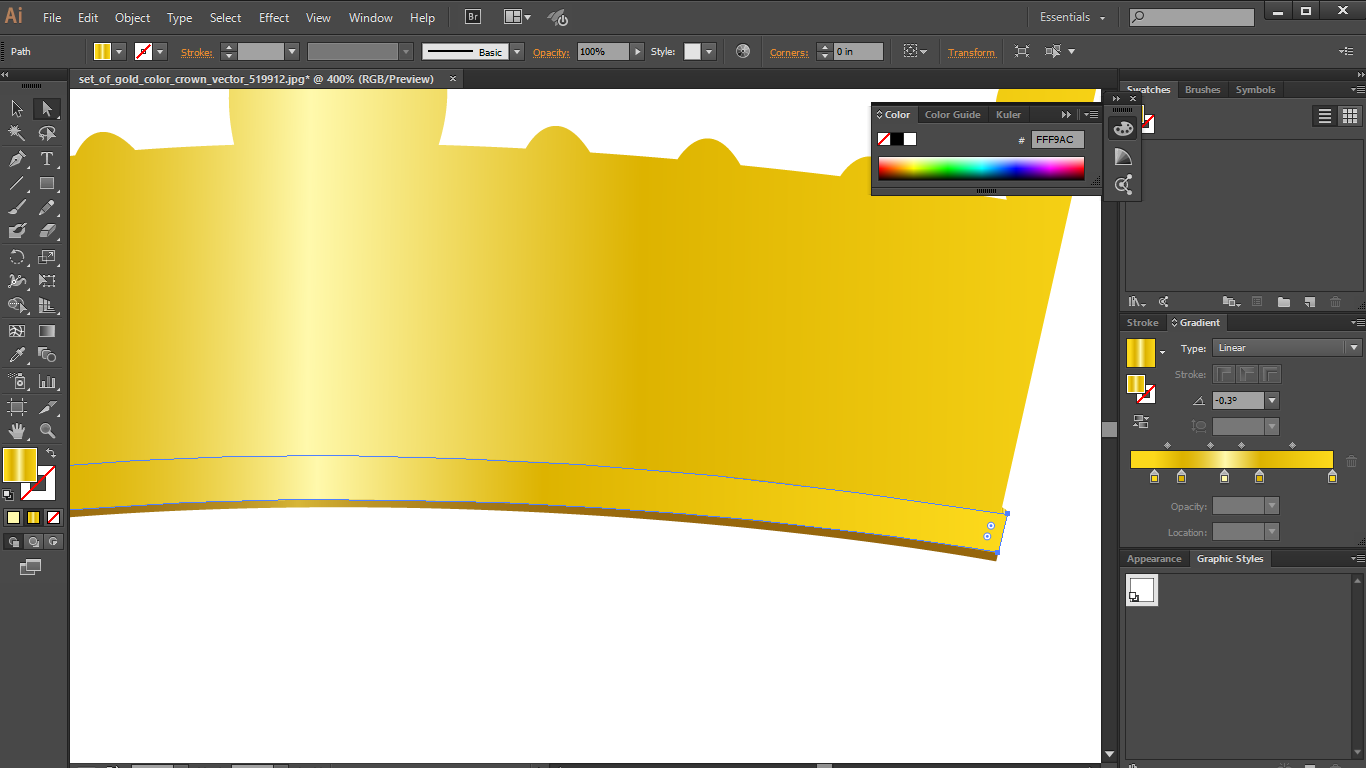Switch to the Graphic Styles tab
The height and width of the screenshot is (768, 1366).
coord(1230,559)
